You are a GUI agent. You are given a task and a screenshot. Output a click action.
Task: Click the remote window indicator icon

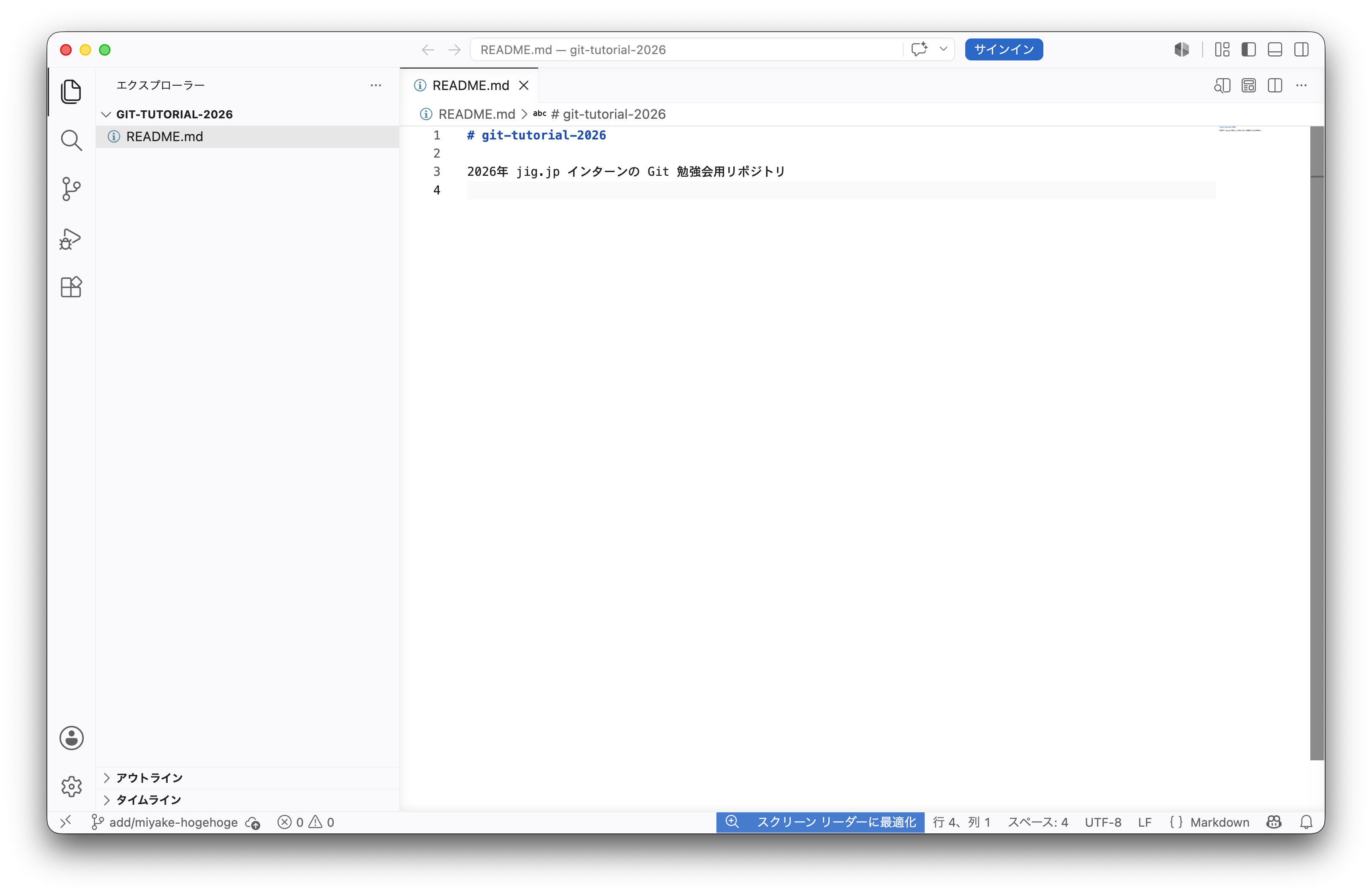coord(66,822)
